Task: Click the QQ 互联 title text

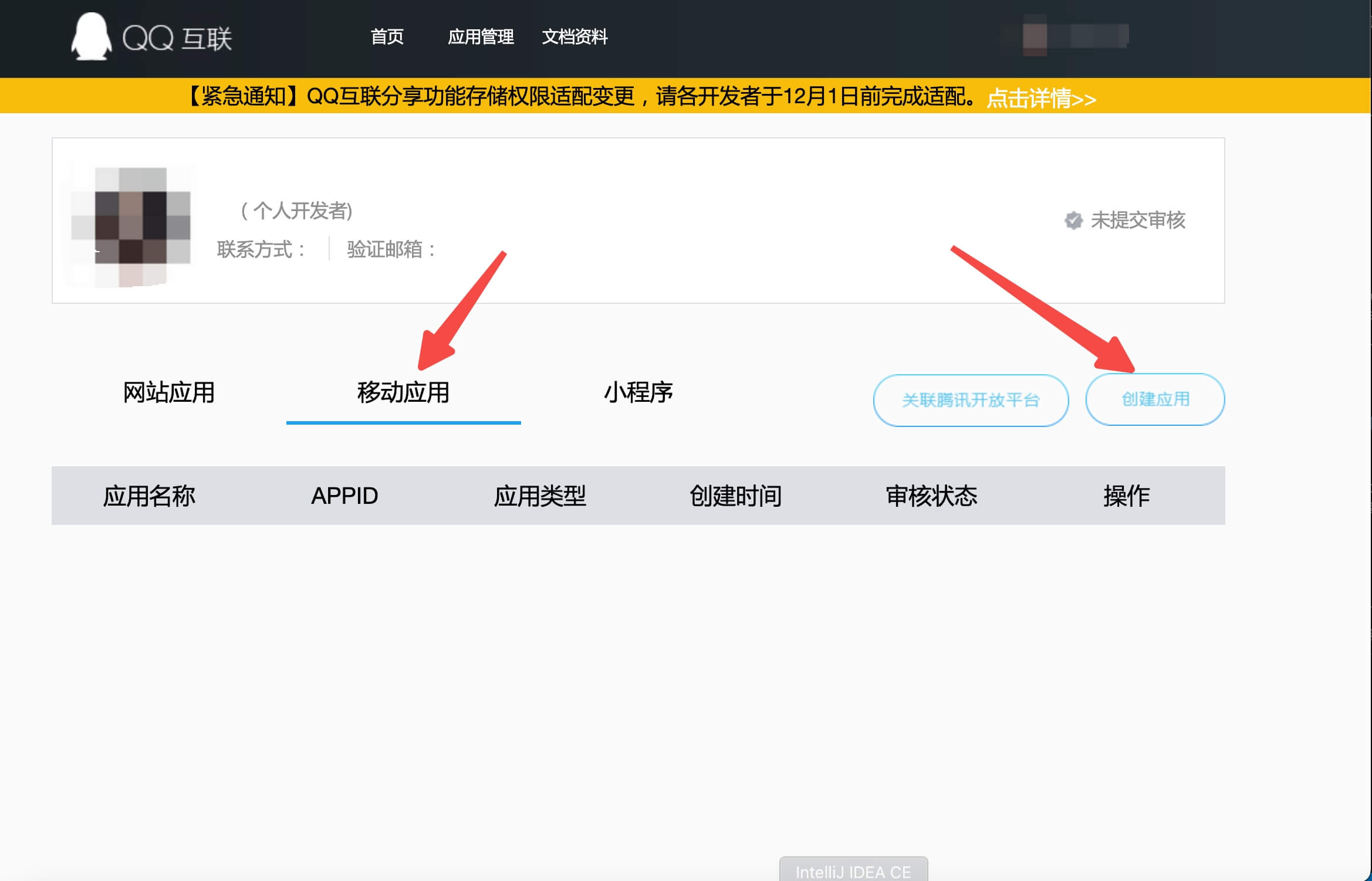Action: (177, 39)
